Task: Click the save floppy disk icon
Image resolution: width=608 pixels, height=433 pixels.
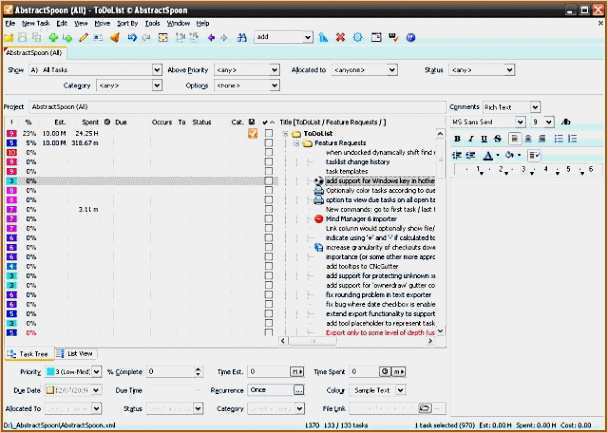Action: [x=22, y=37]
